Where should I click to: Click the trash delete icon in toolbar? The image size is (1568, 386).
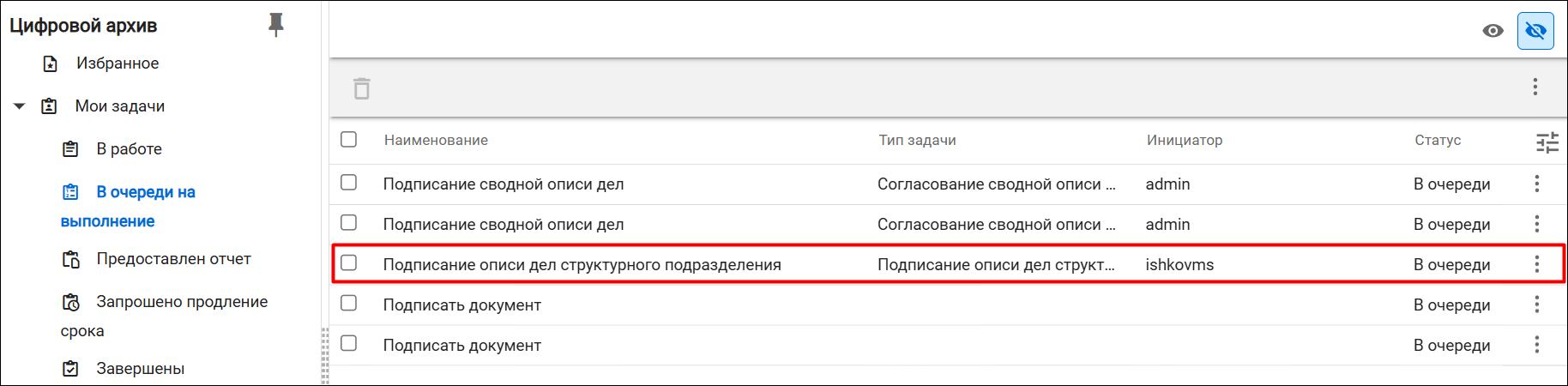coord(362,88)
